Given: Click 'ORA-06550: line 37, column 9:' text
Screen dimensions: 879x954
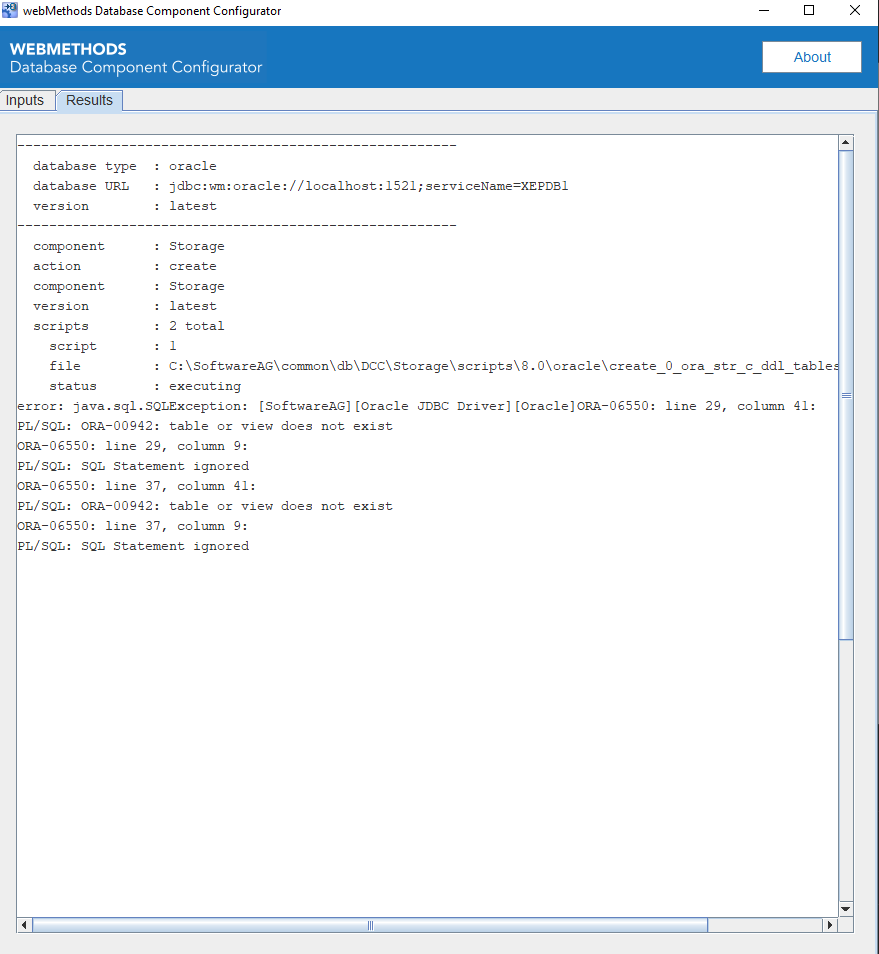Looking at the screenshot, I should pyautogui.click(x=132, y=526).
